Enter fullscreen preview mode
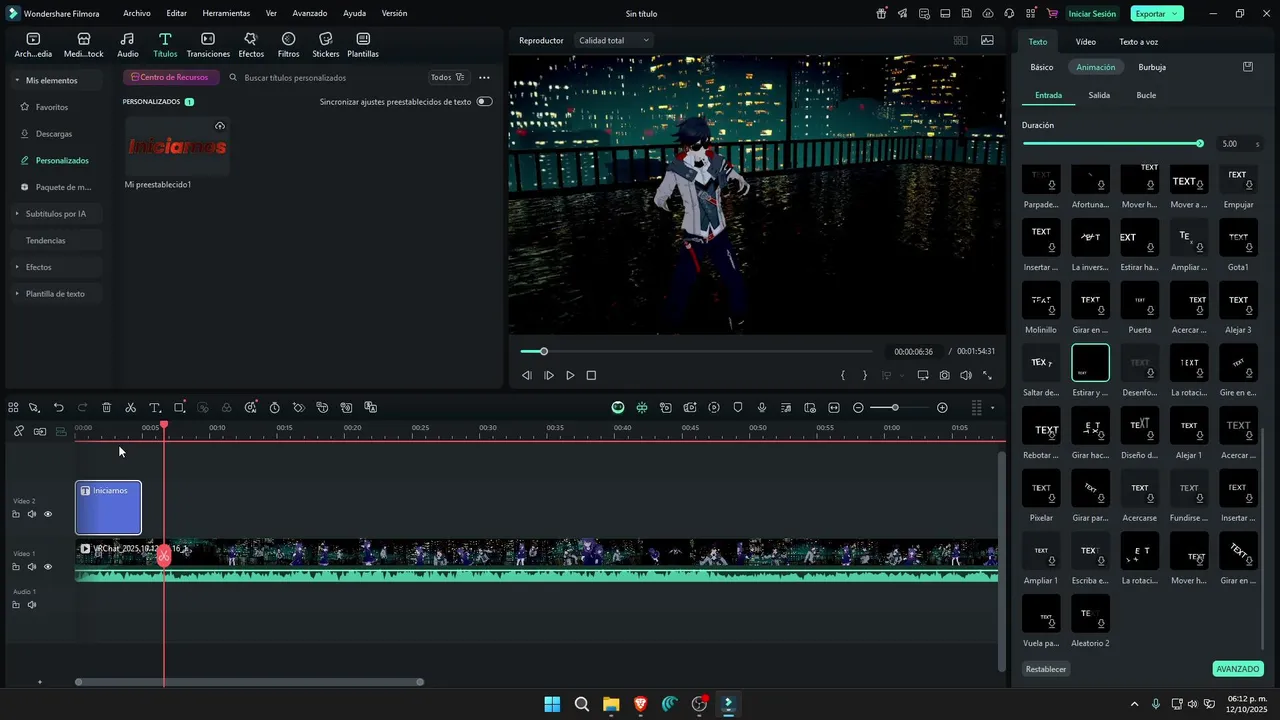The image size is (1280, 720). [x=987, y=376]
